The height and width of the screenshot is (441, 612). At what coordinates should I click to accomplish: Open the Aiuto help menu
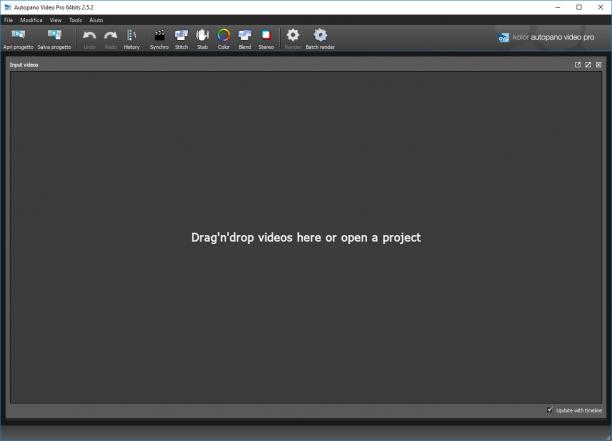96,20
